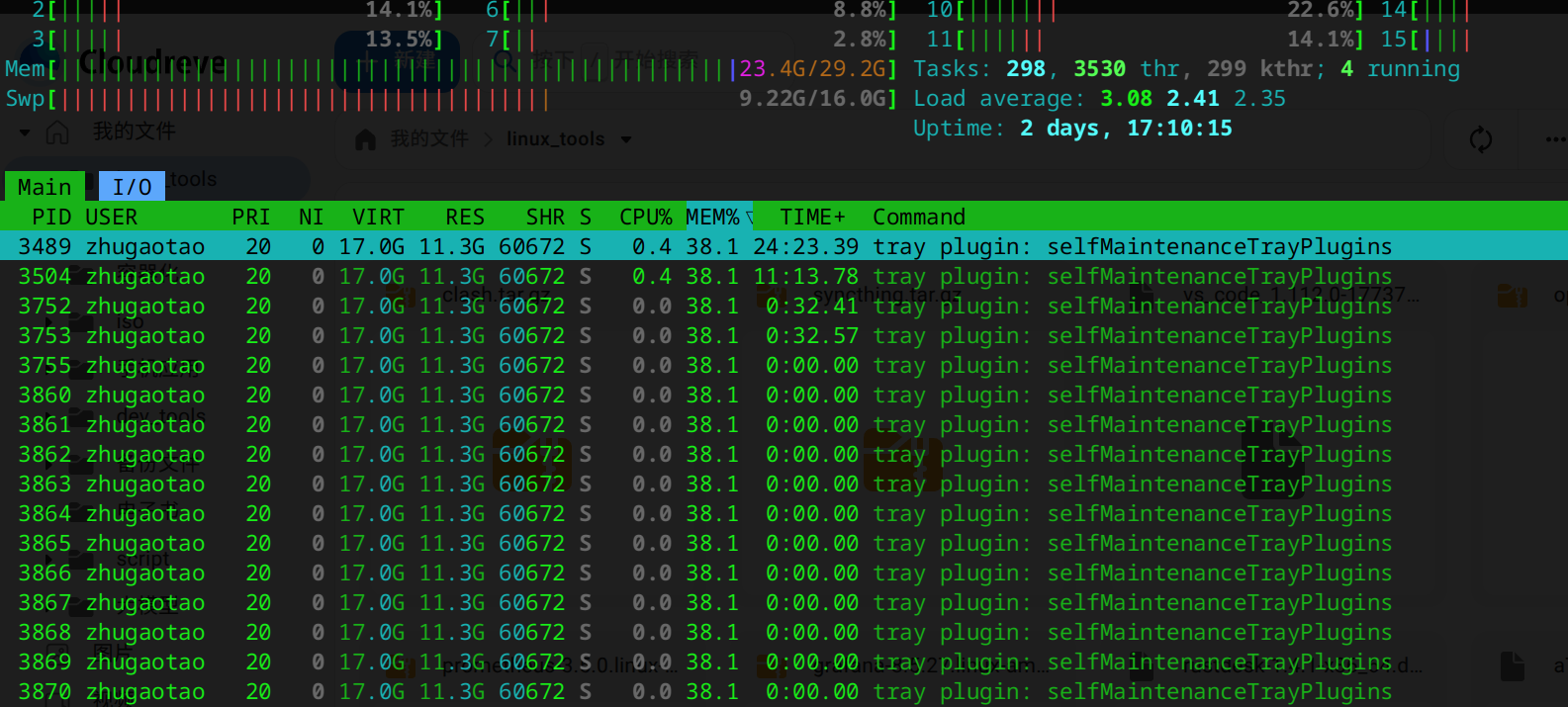This screenshot has height=707, width=1568.
Task: Select 我的文件 in the file manager sidebar
Action: point(134,131)
